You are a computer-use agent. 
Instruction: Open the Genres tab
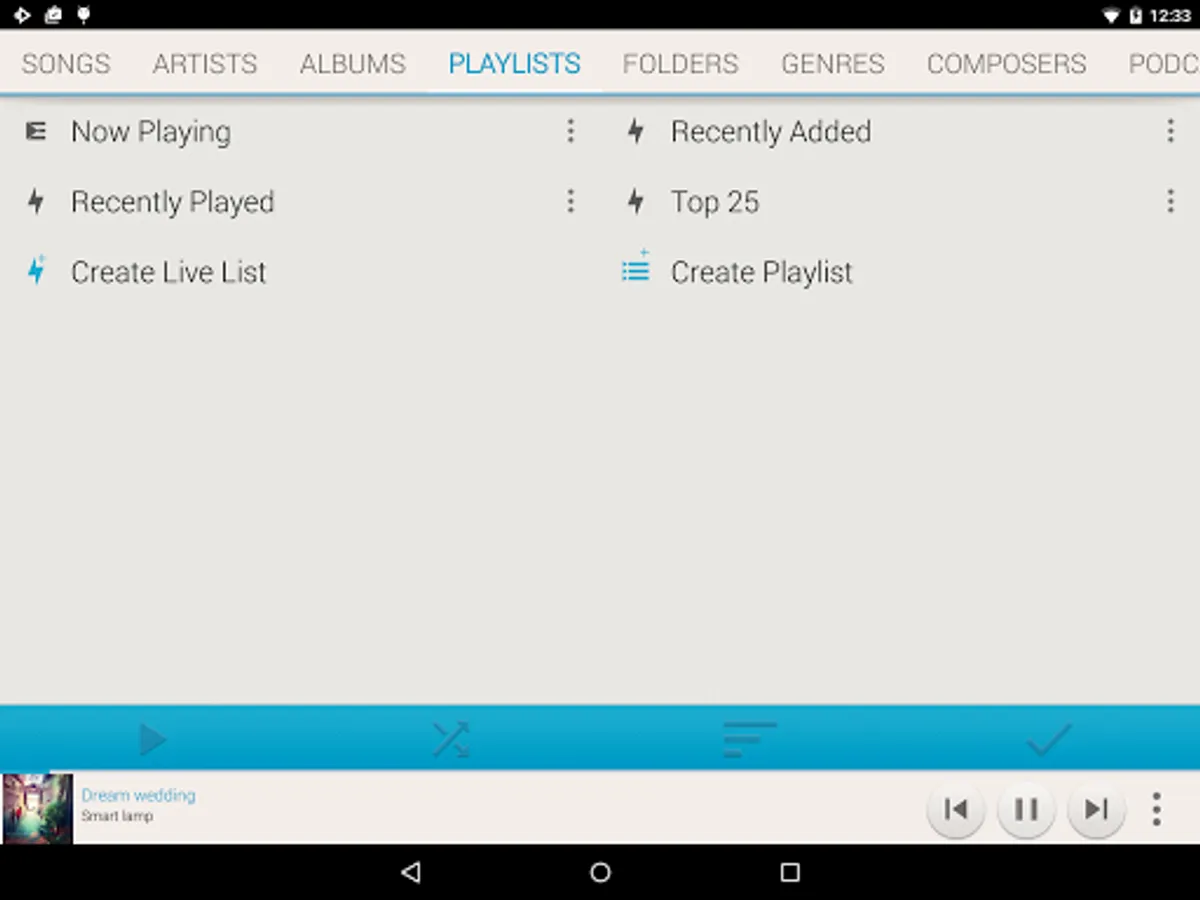point(833,63)
